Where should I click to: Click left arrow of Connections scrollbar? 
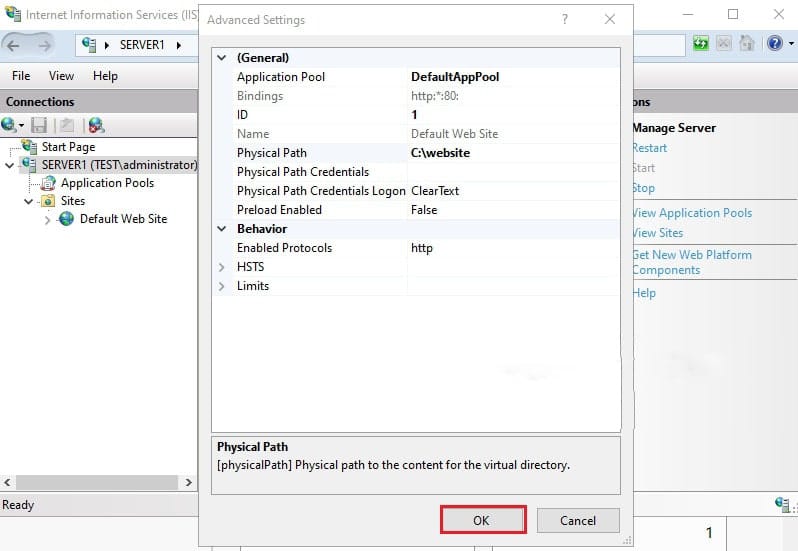[7, 482]
